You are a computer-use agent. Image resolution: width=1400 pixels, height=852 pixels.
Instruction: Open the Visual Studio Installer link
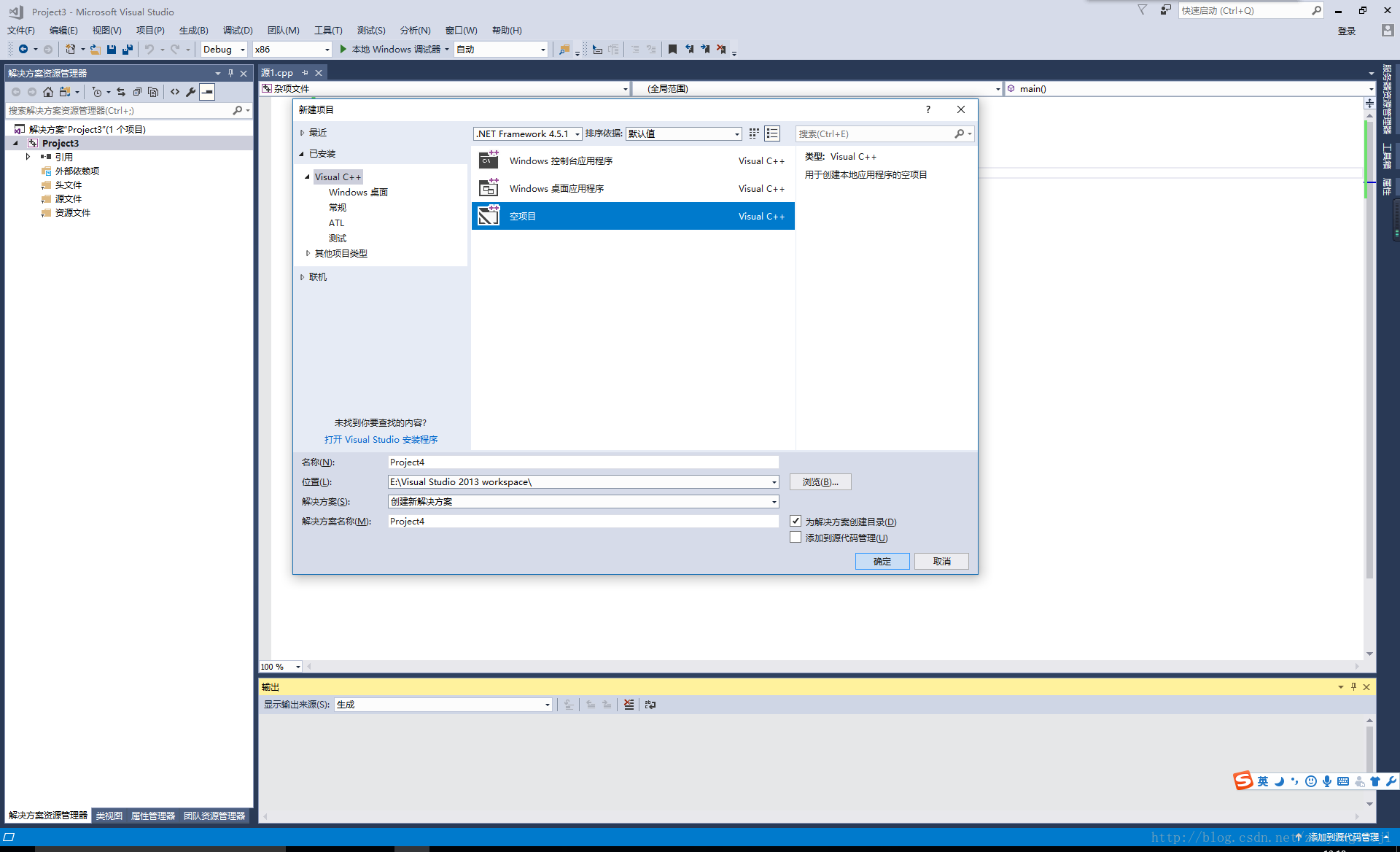[x=381, y=440]
